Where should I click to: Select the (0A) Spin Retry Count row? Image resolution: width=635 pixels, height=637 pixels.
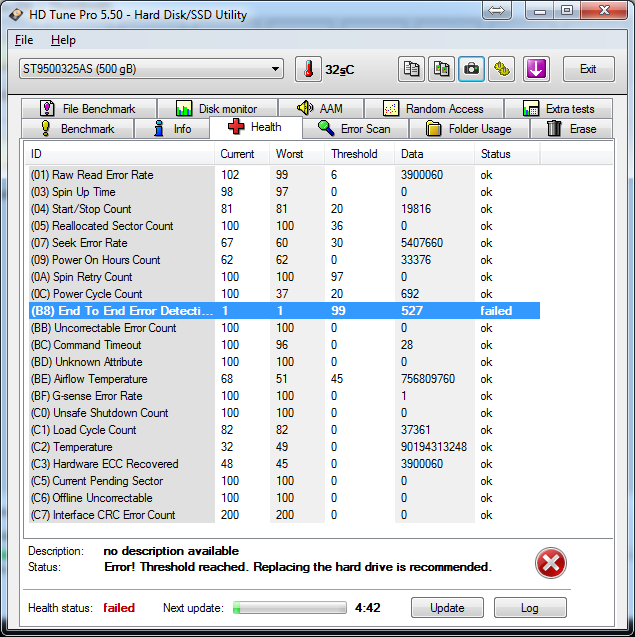[284, 277]
